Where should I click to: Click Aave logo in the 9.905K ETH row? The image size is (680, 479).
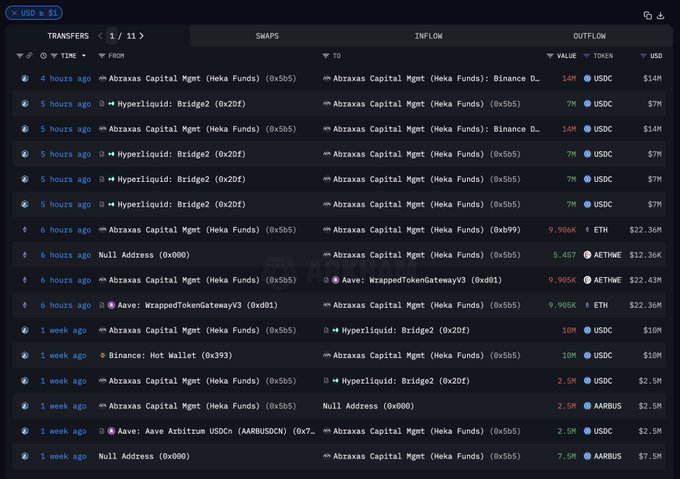coord(111,305)
